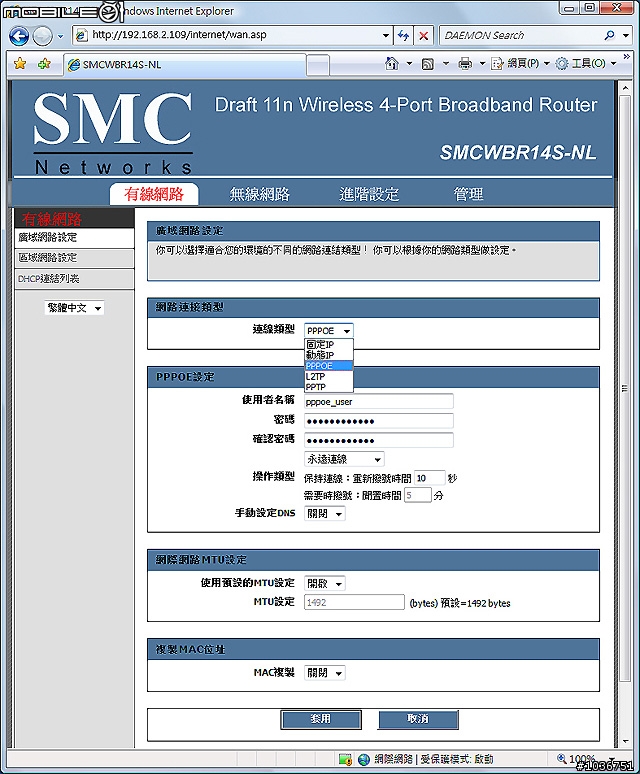Choose 固定IP from the connection list
The width and height of the screenshot is (640, 774).
[x=329, y=345]
